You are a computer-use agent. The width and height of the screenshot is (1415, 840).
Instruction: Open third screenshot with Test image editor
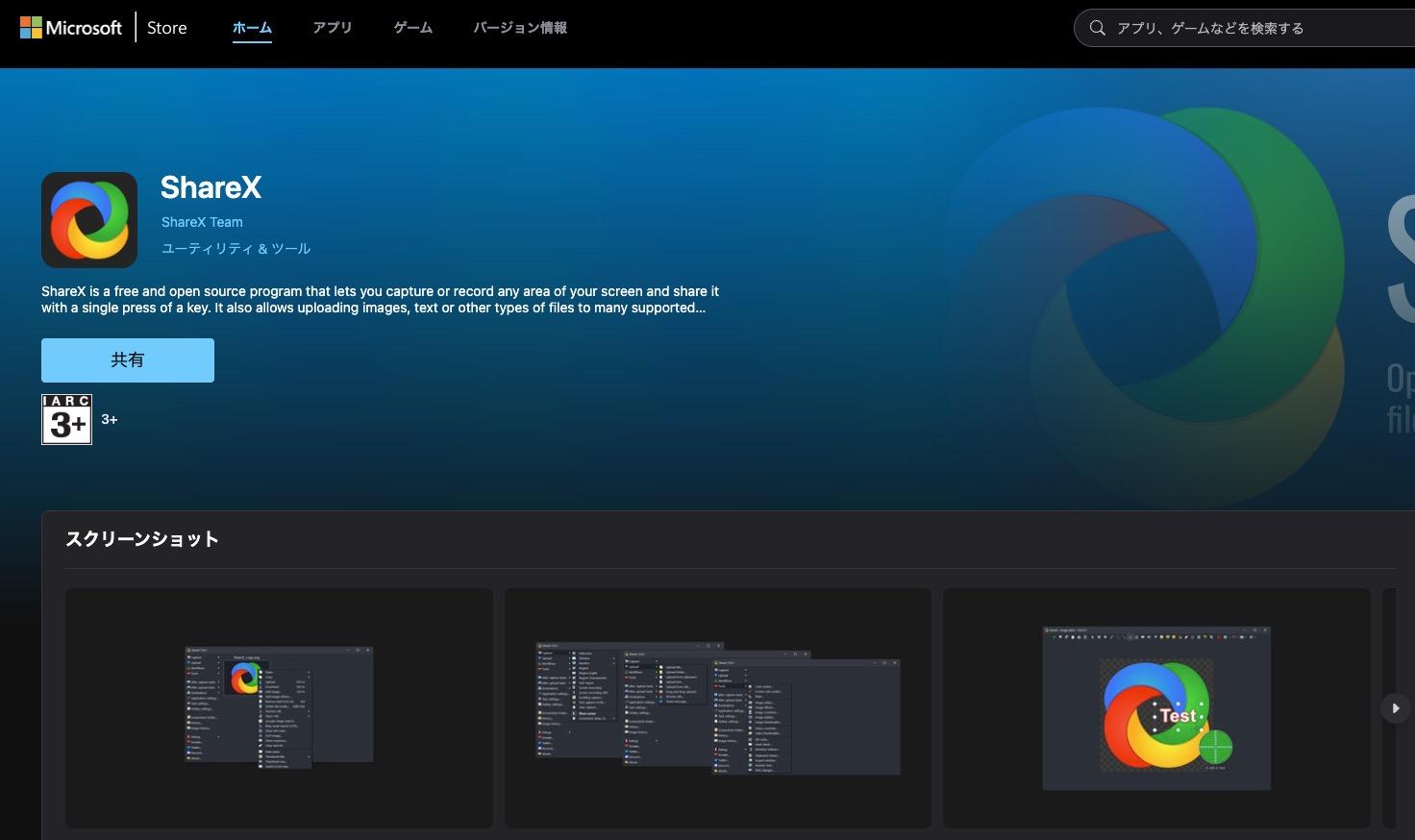pos(1156,708)
